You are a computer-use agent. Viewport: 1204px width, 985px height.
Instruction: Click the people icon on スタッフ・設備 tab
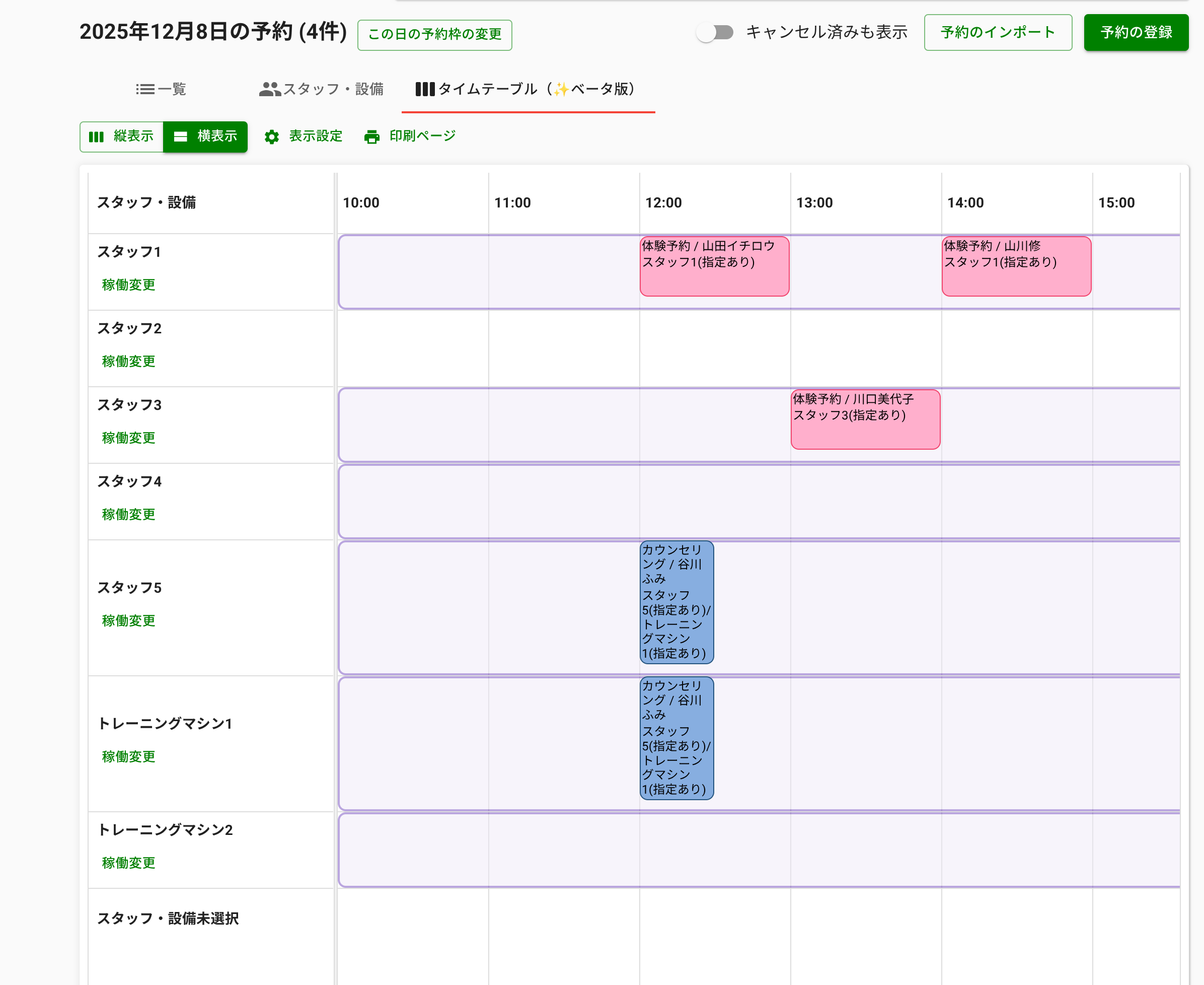coord(270,89)
